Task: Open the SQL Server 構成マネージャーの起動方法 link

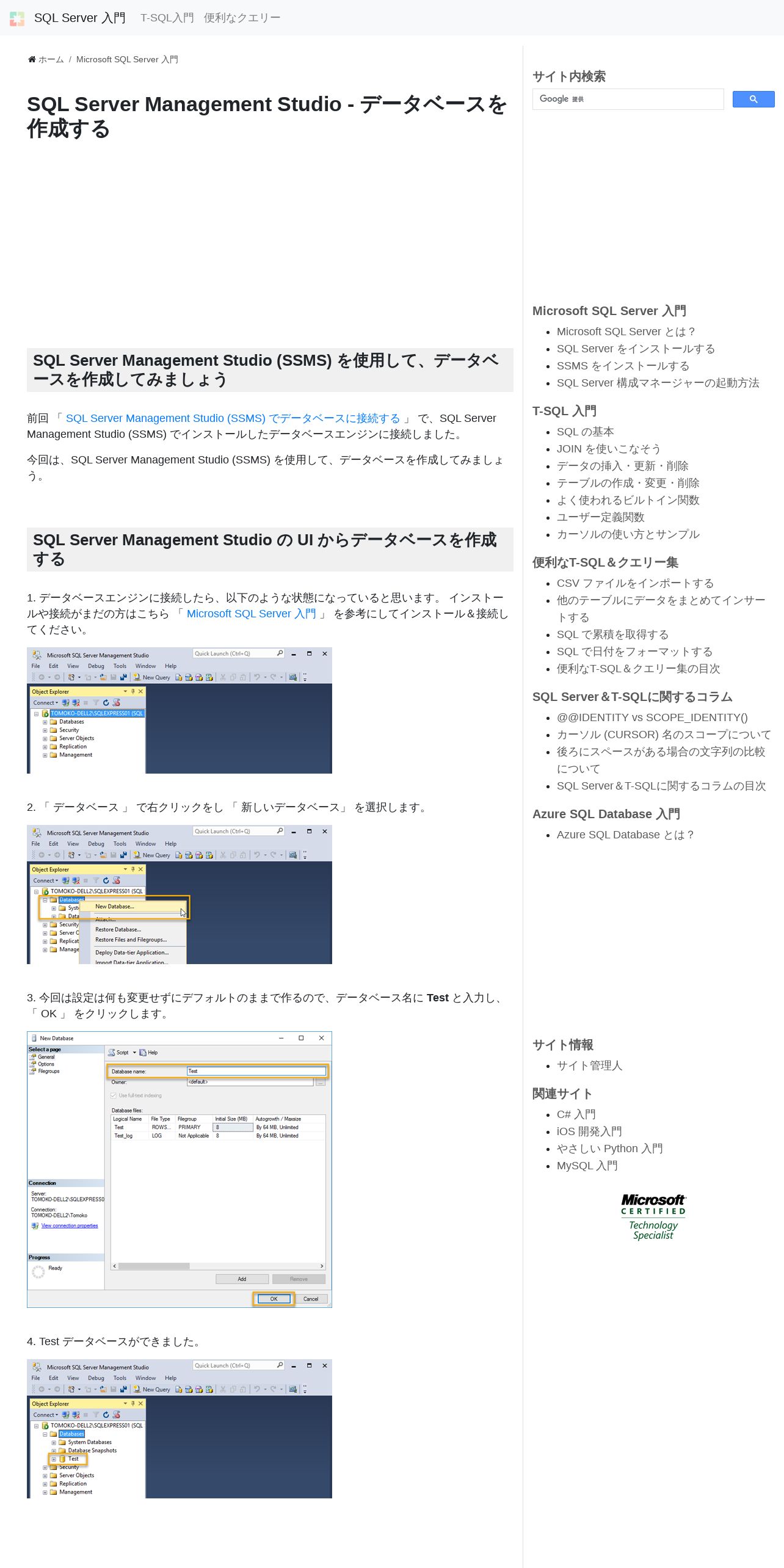Action: [x=658, y=383]
